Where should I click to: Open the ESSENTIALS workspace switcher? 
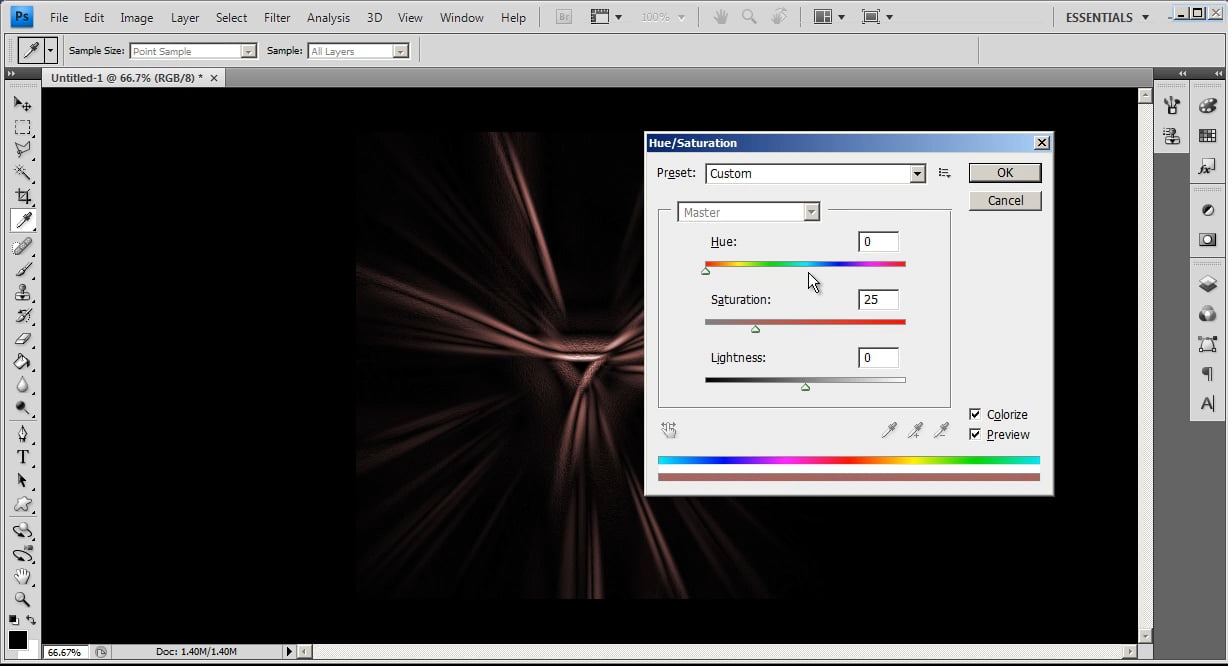[1107, 17]
